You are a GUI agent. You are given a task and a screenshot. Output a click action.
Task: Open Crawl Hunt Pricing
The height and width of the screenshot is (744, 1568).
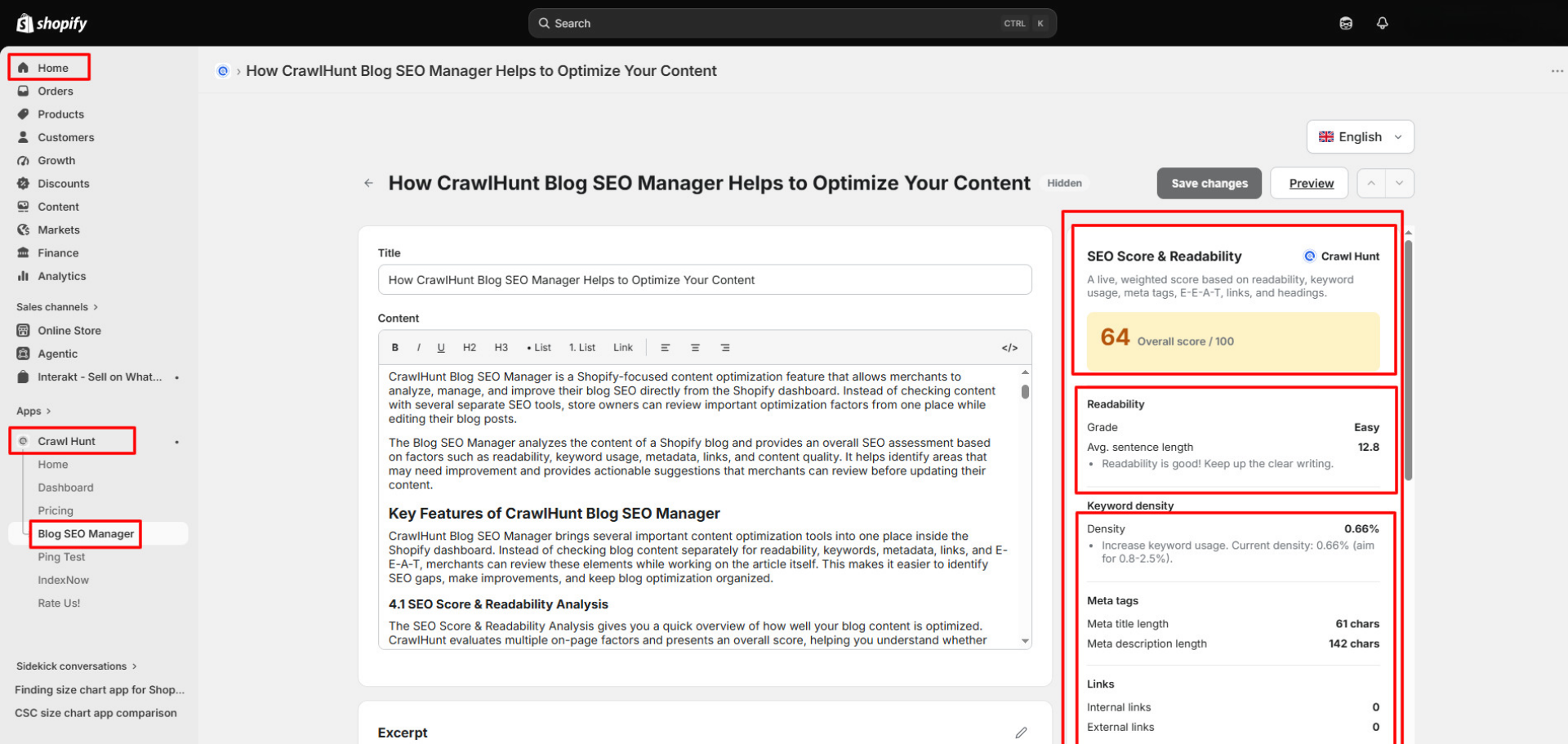(56, 510)
